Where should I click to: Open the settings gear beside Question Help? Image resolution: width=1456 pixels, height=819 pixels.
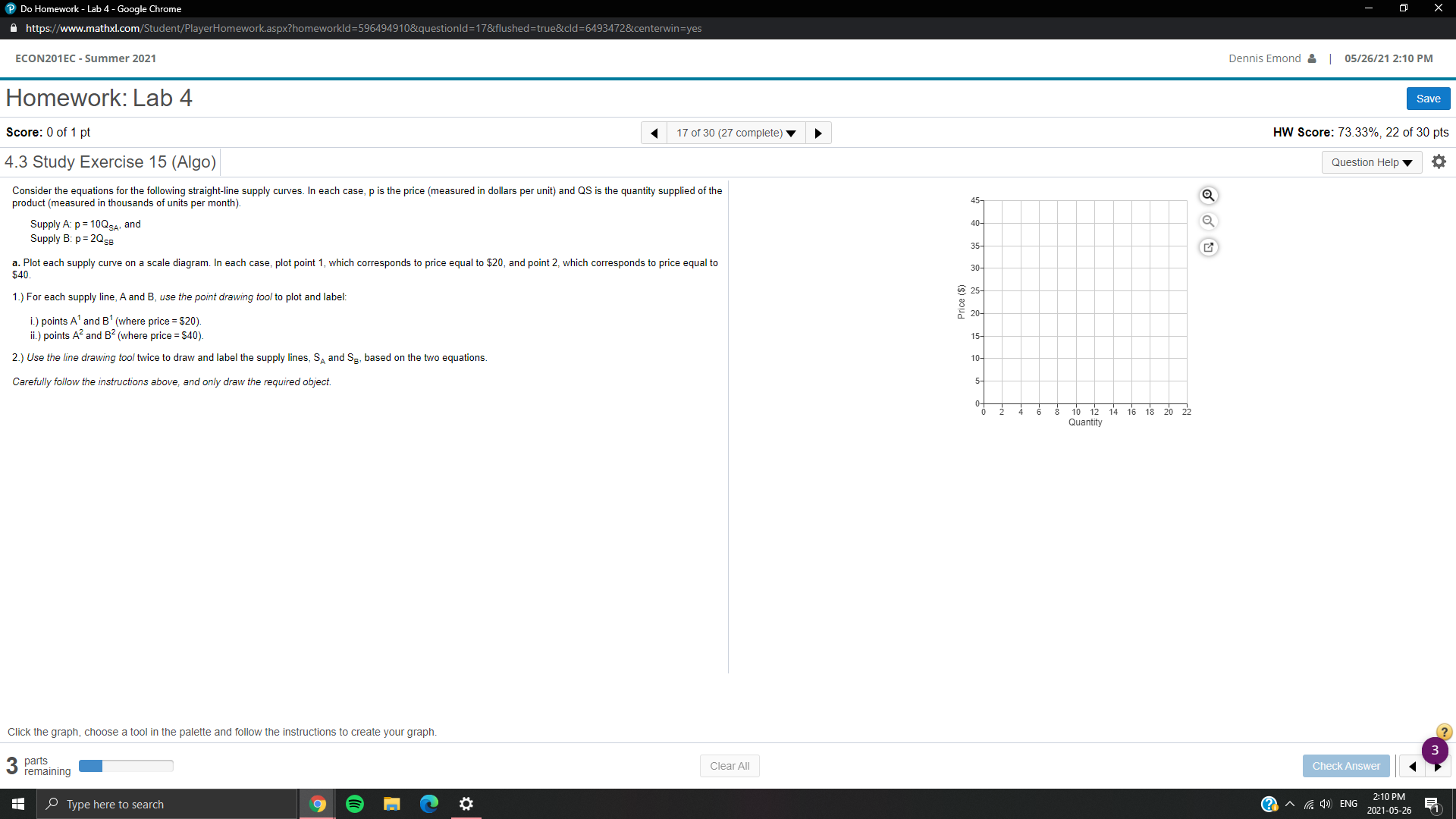tap(1439, 162)
